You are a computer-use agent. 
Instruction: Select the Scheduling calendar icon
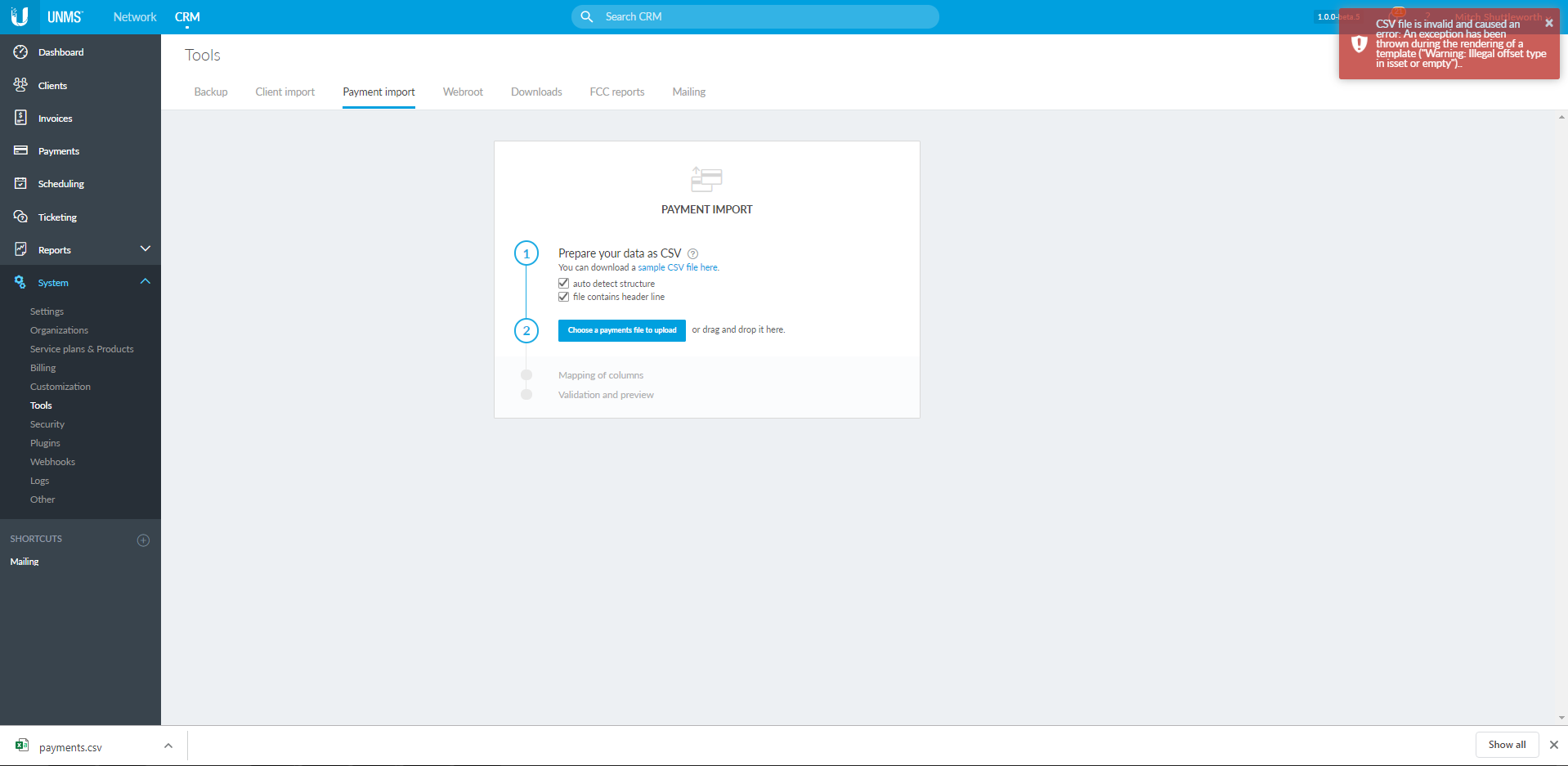[x=20, y=184]
